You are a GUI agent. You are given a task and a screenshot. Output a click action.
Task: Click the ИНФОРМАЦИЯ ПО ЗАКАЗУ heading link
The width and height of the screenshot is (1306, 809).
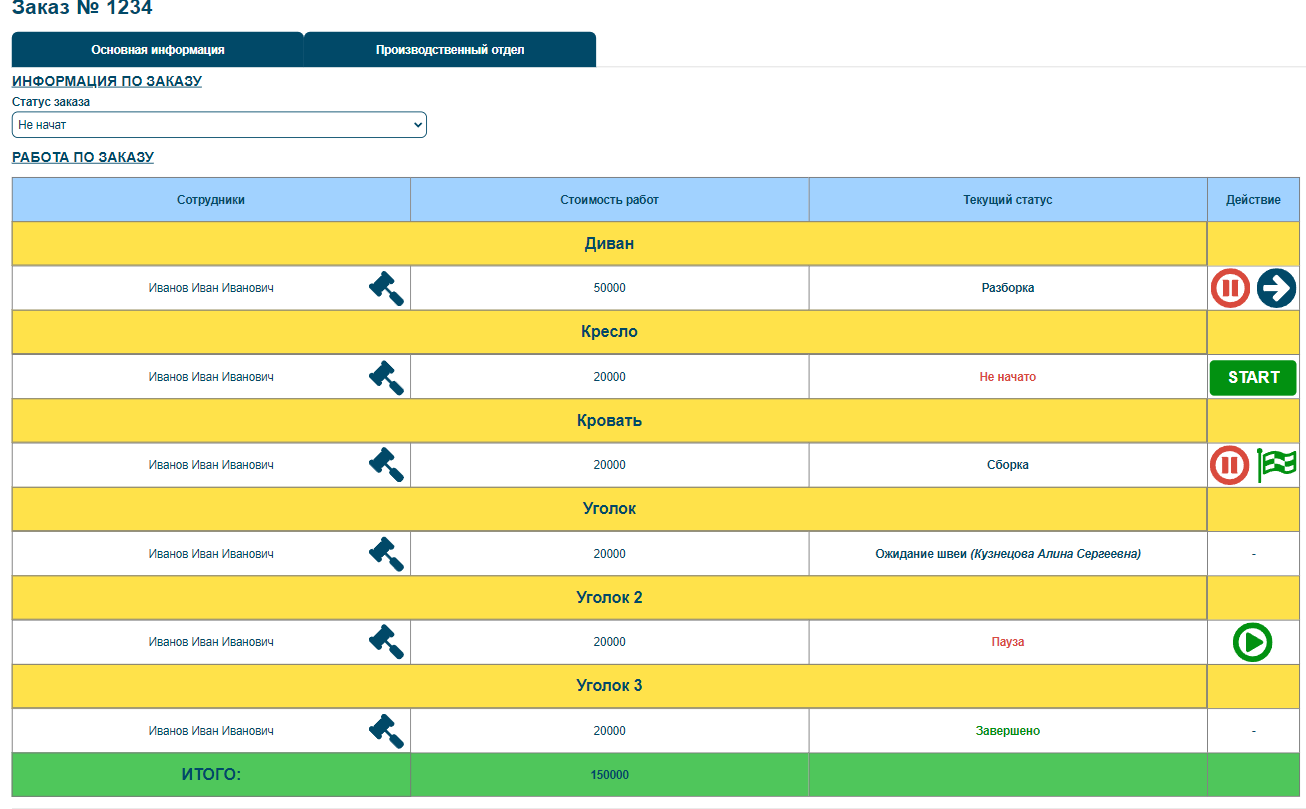tap(107, 81)
